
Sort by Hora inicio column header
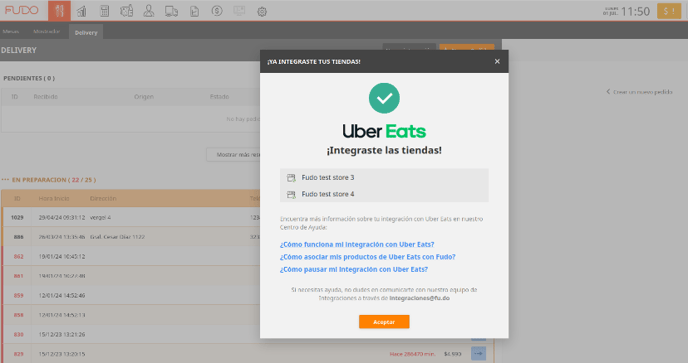coord(54,198)
